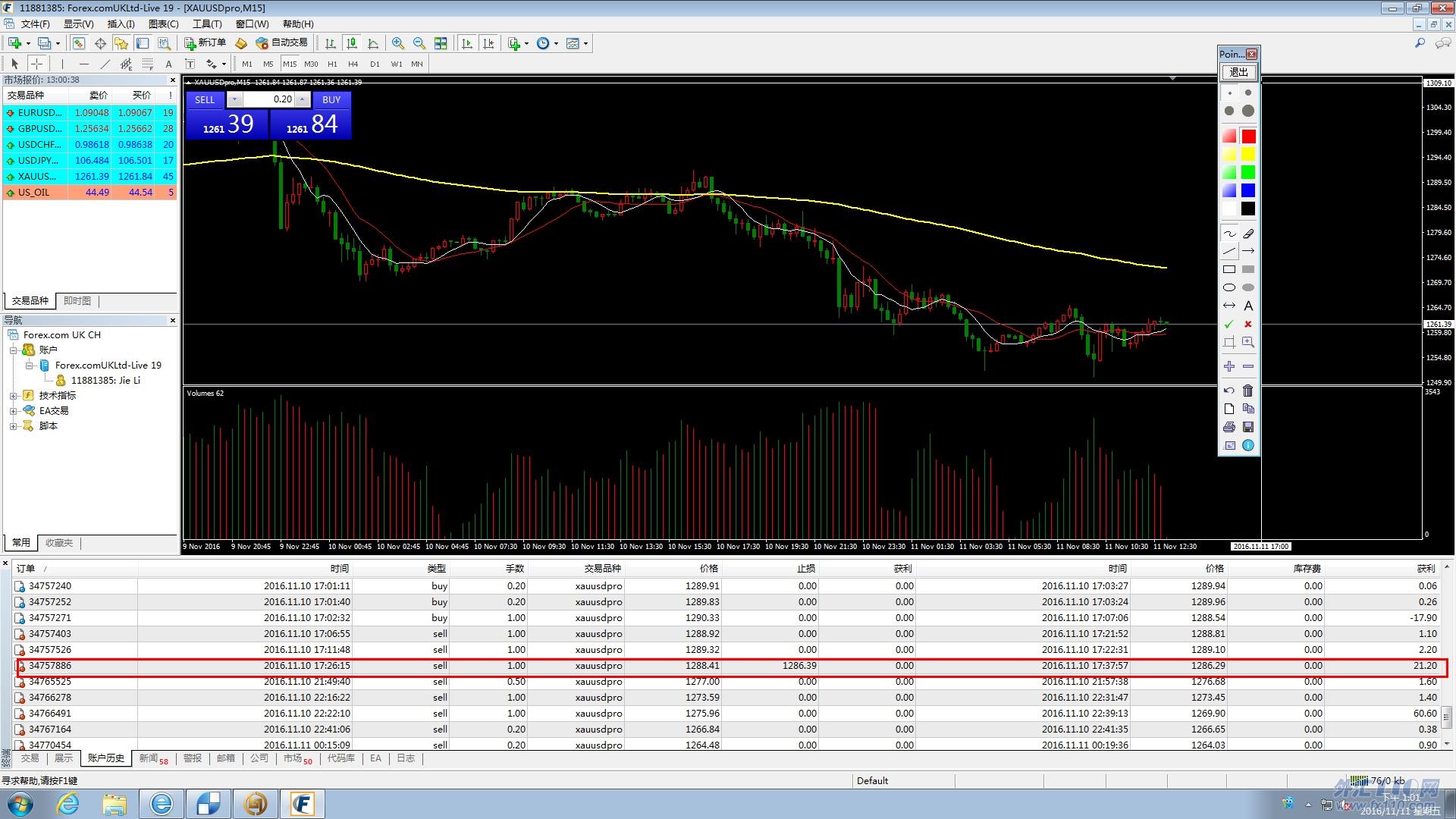
Task: Open the 工具(T) menu
Action: [x=207, y=24]
